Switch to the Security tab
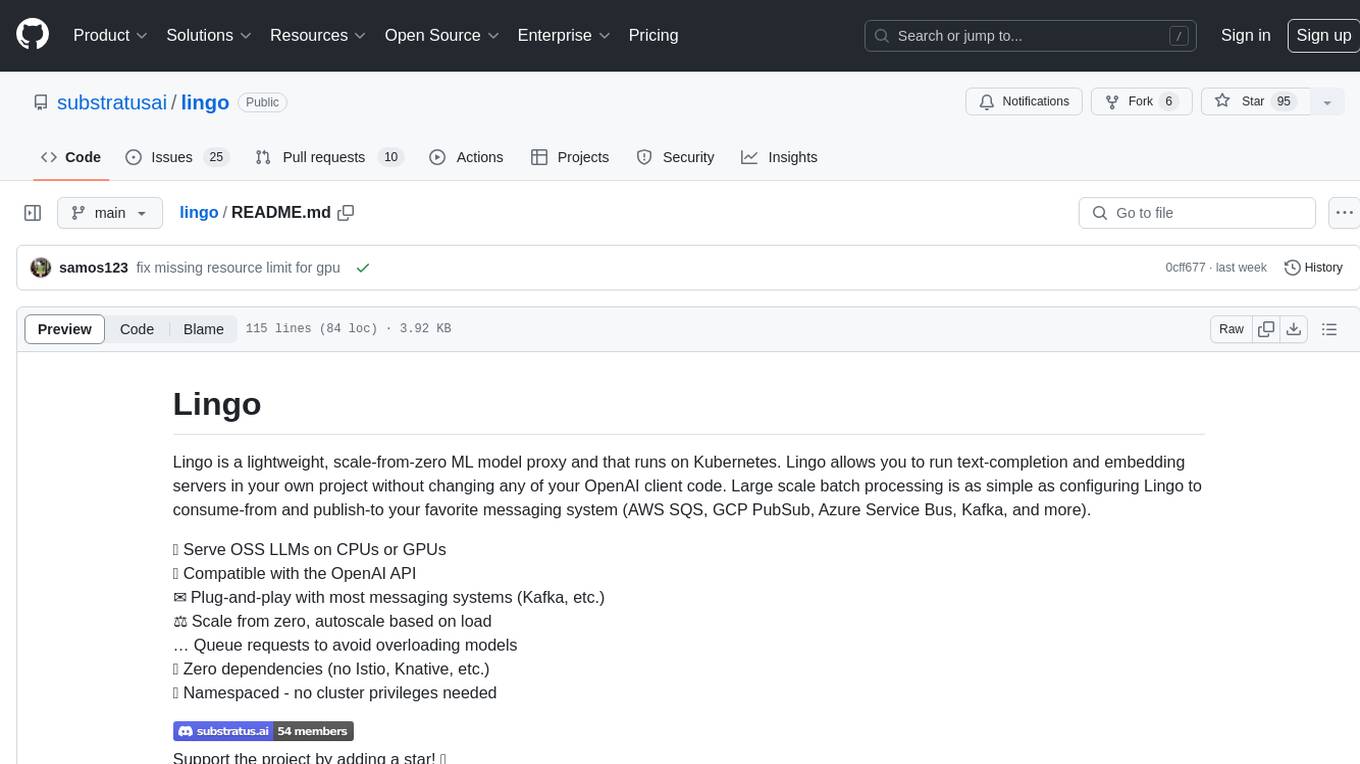The height and width of the screenshot is (764, 1360). (676, 157)
